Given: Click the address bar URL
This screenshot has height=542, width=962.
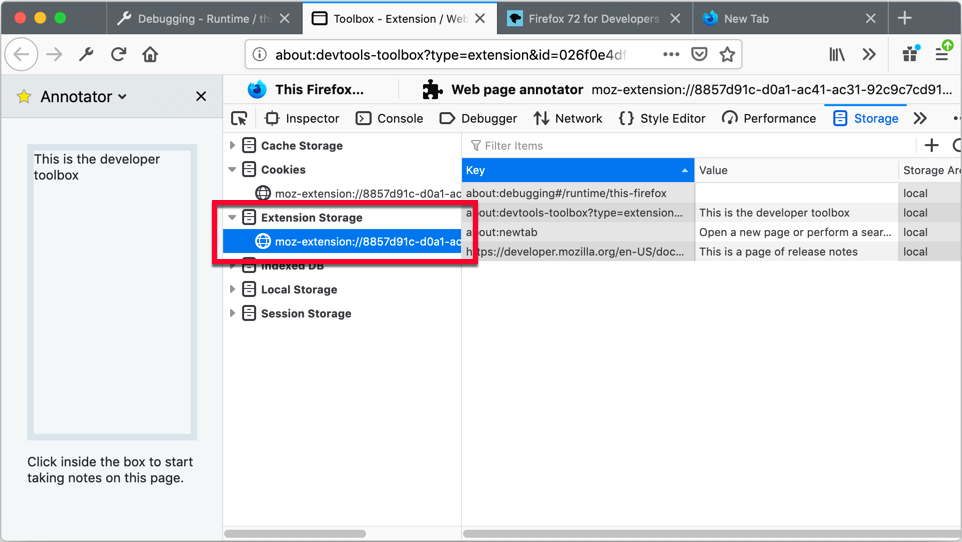Looking at the screenshot, I should click(x=451, y=55).
